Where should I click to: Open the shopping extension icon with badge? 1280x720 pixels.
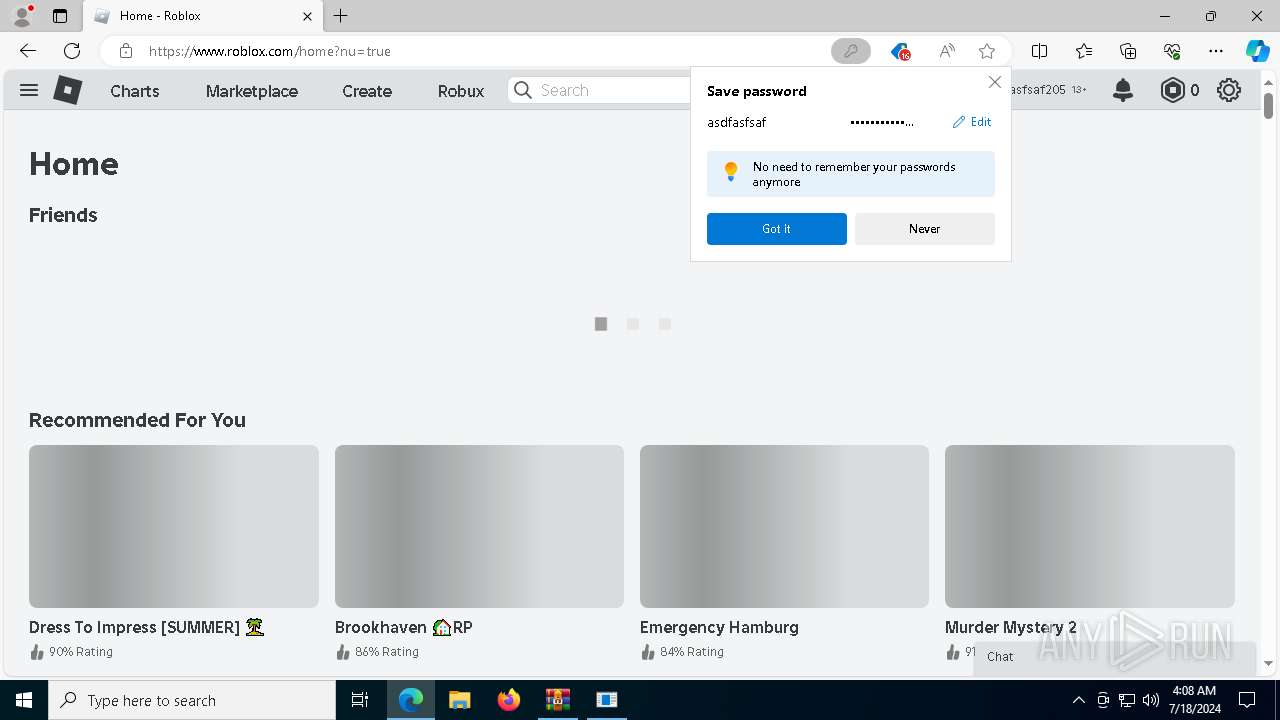tap(900, 51)
